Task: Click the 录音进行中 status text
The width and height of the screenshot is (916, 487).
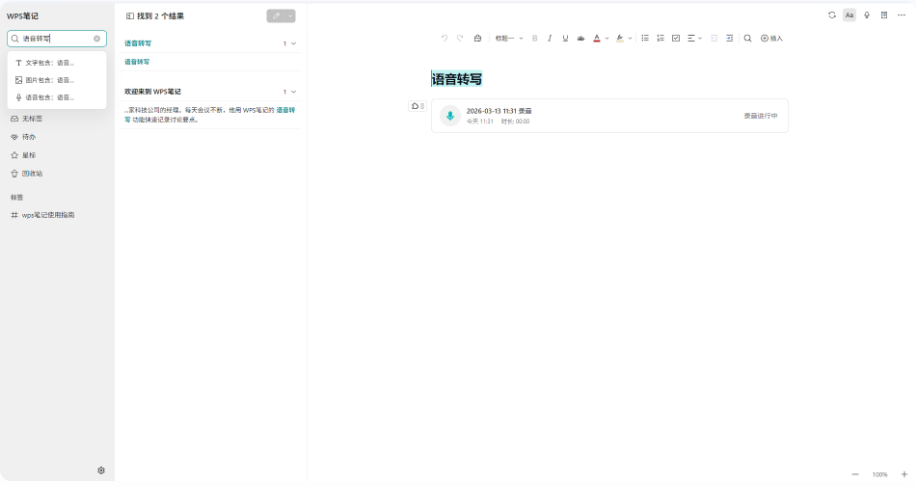Action: 760,116
